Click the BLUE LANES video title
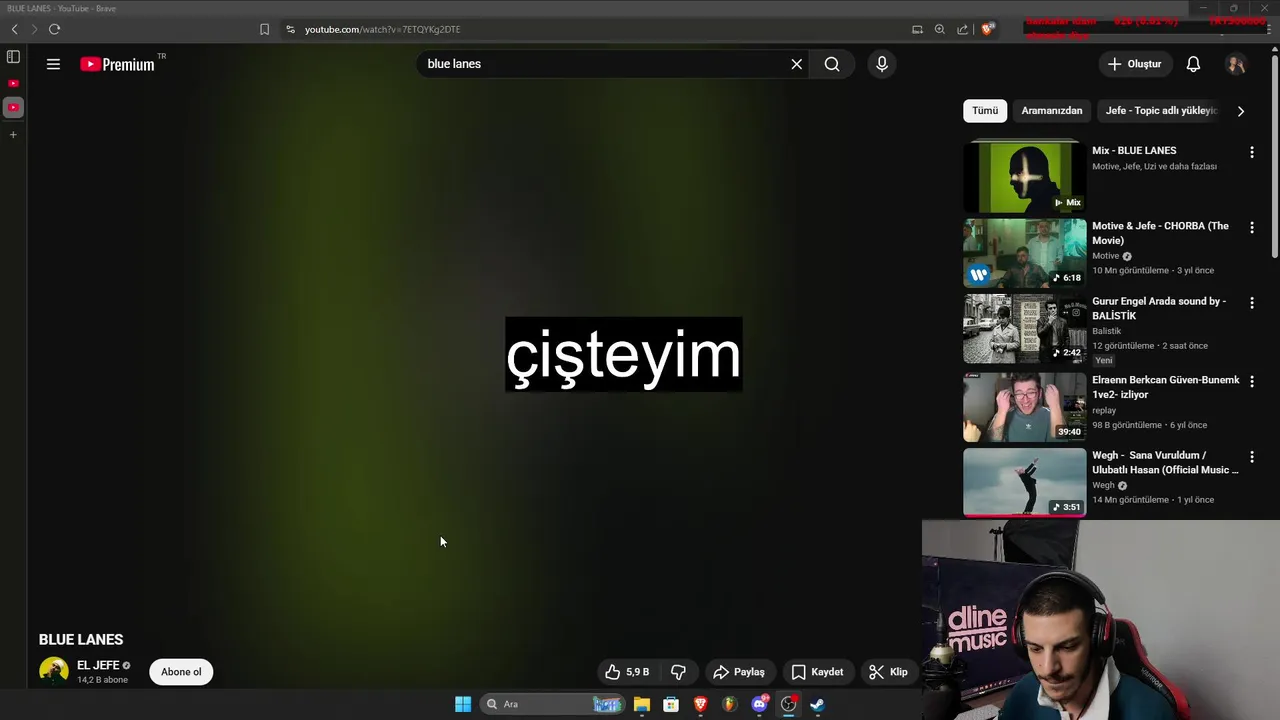The width and height of the screenshot is (1280, 720). pyautogui.click(x=81, y=640)
